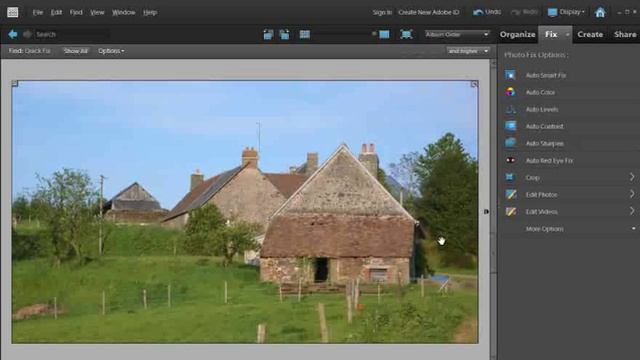Expand the Fix tab arrow menu

[x=567, y=35]
